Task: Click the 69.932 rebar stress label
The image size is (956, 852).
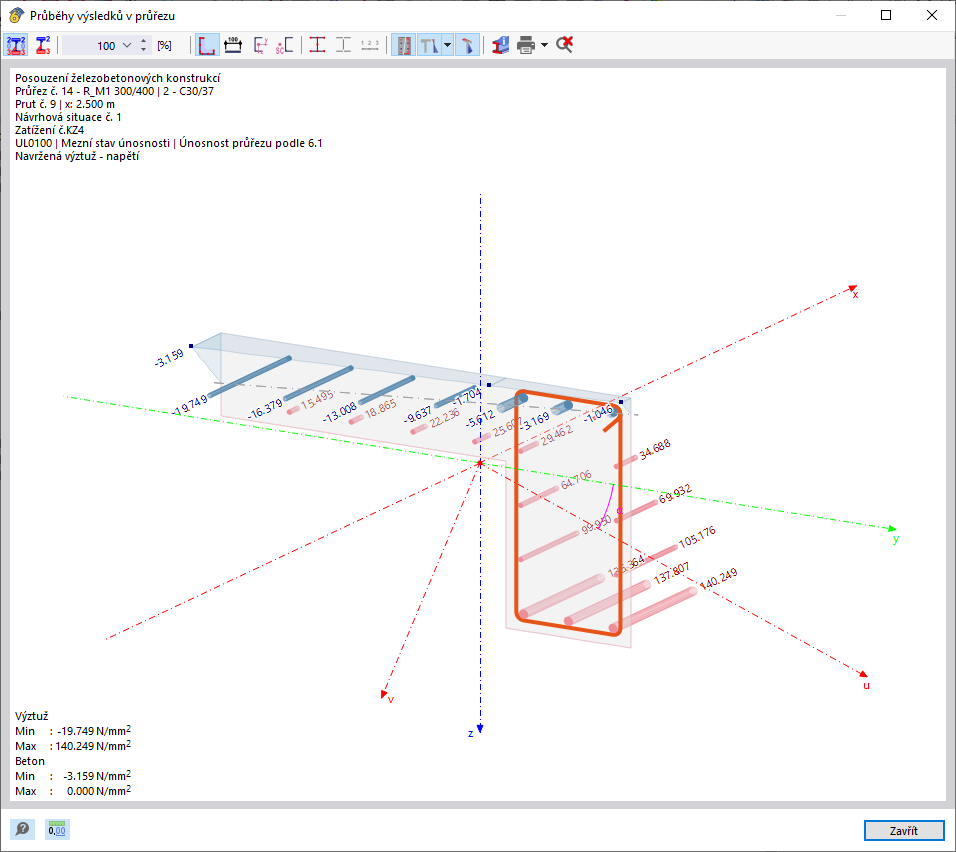Action: pos(675,493)
